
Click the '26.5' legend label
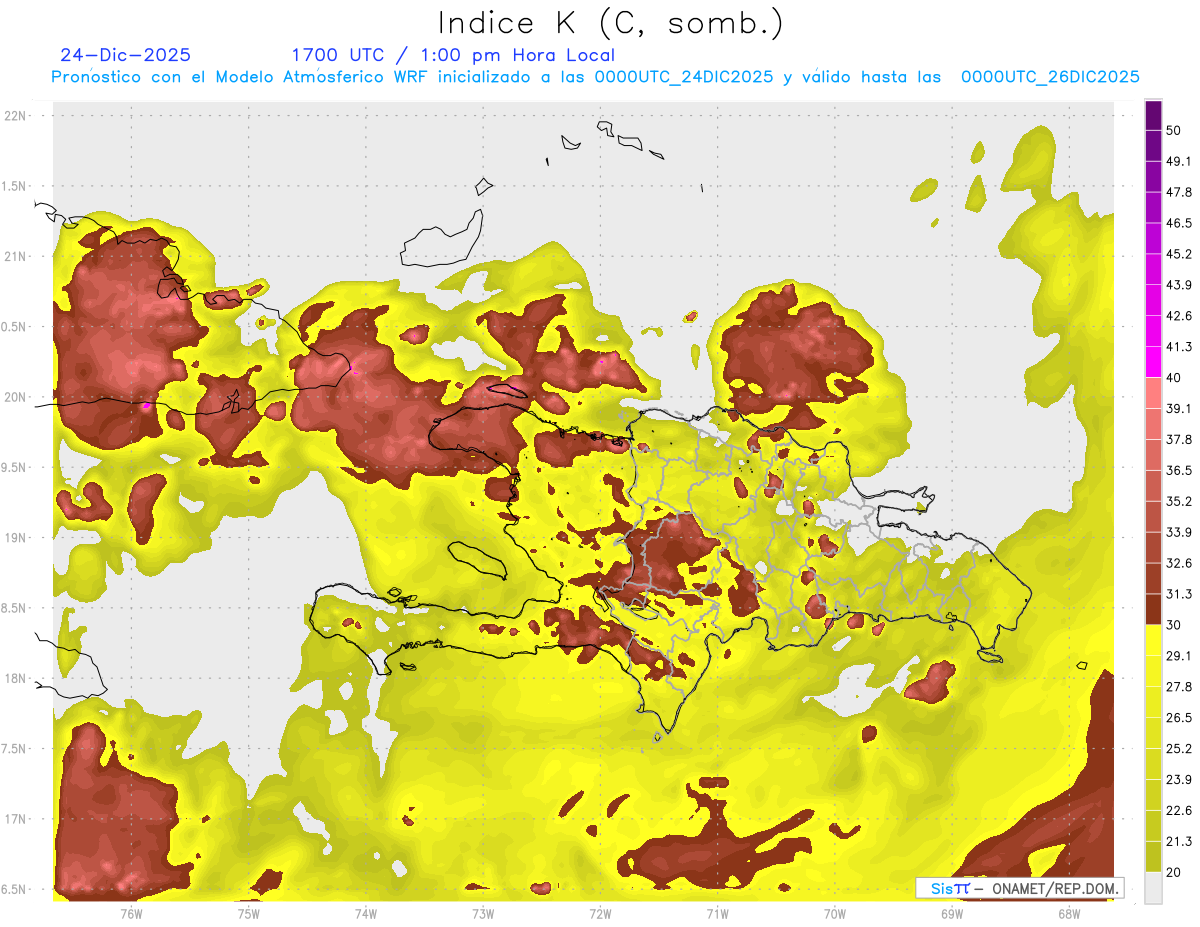pos(1179,717)
